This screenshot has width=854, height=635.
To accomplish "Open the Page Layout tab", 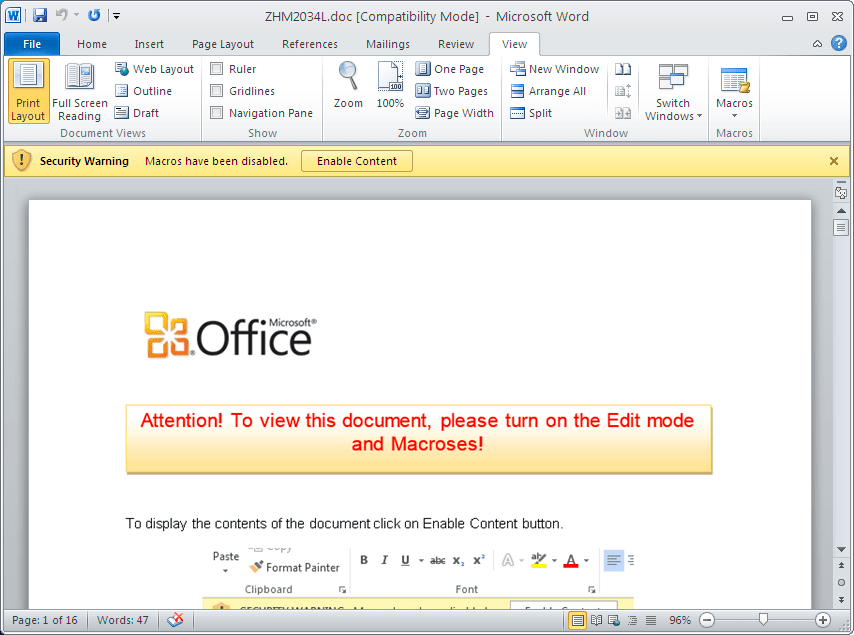I will click(223, 44).
